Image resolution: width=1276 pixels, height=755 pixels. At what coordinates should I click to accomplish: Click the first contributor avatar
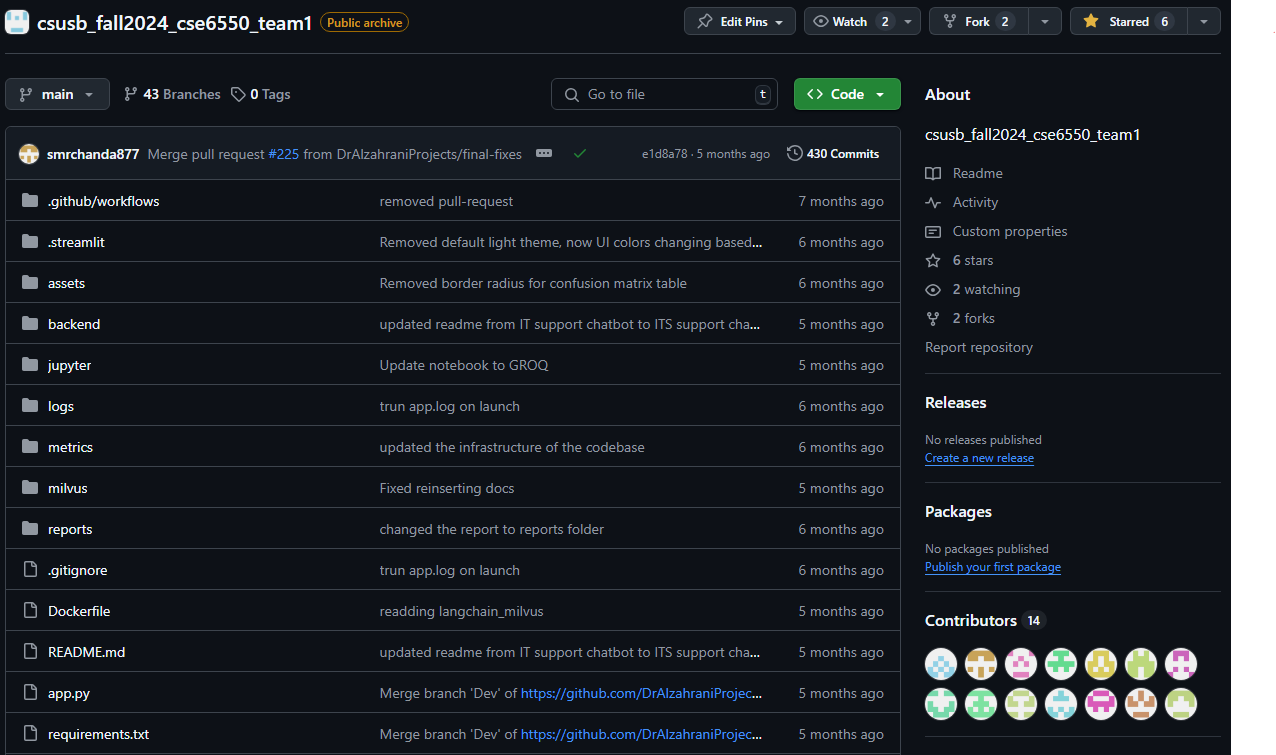click(941, 663)
